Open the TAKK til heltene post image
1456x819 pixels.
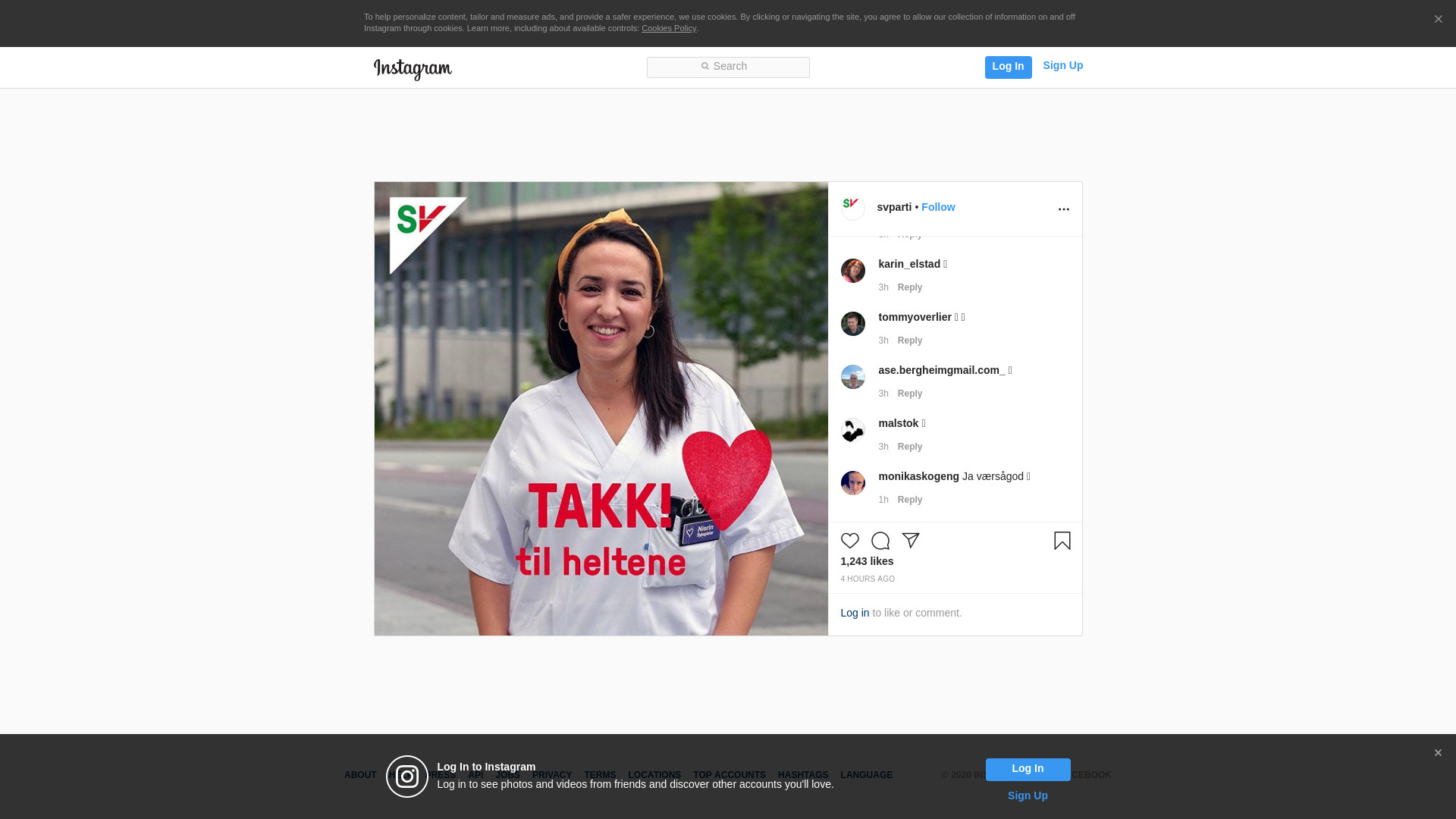601,409
